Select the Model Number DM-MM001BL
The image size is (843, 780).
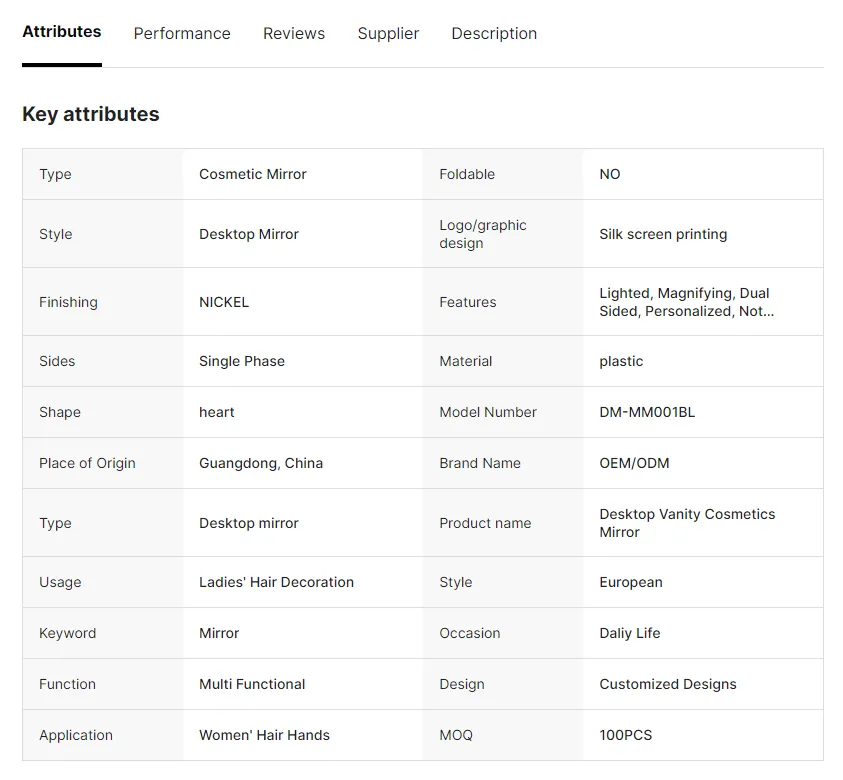tap(647, 412)
